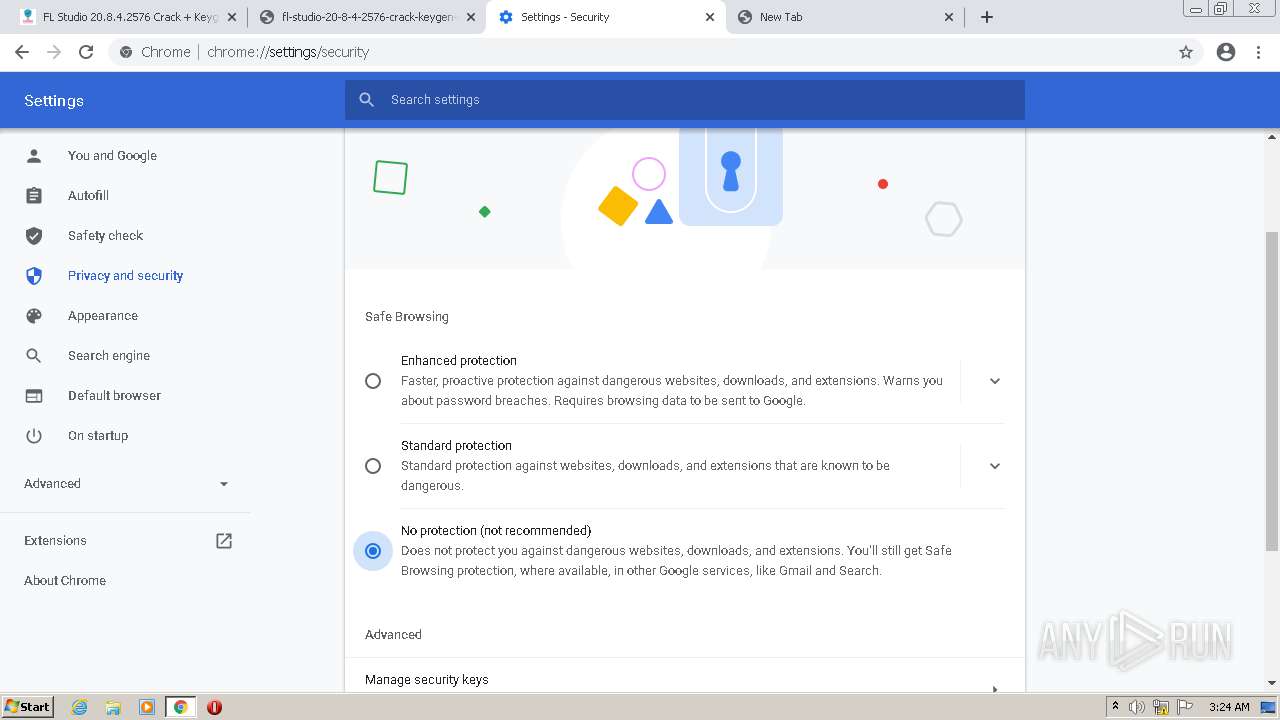
Task: Click the browser back arrow
Action: coord(22,52)
